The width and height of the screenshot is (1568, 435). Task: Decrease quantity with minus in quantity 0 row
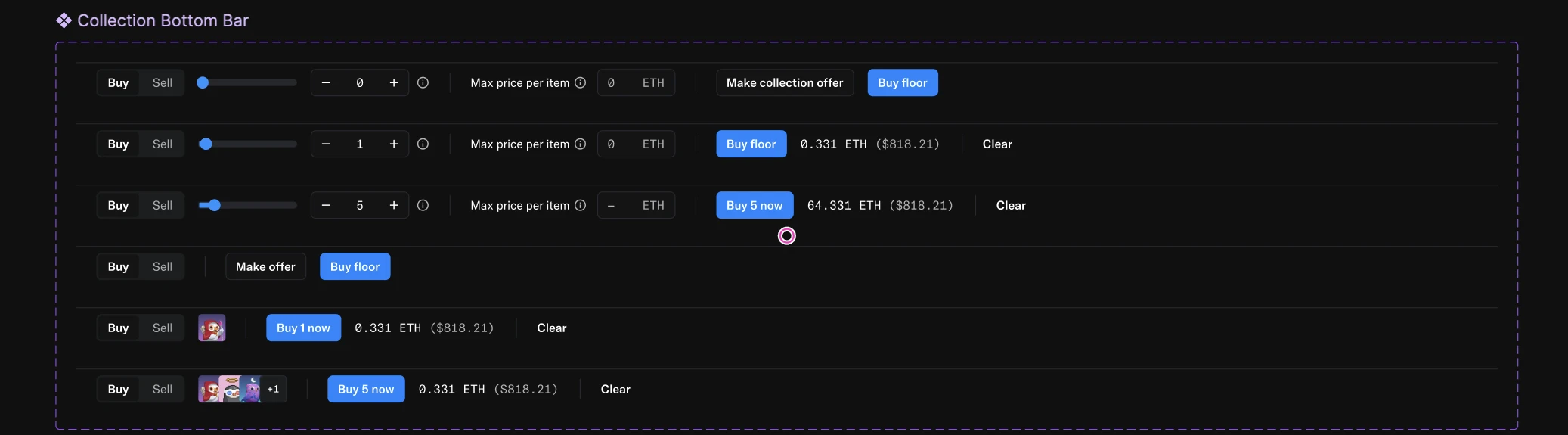point(326,83)
